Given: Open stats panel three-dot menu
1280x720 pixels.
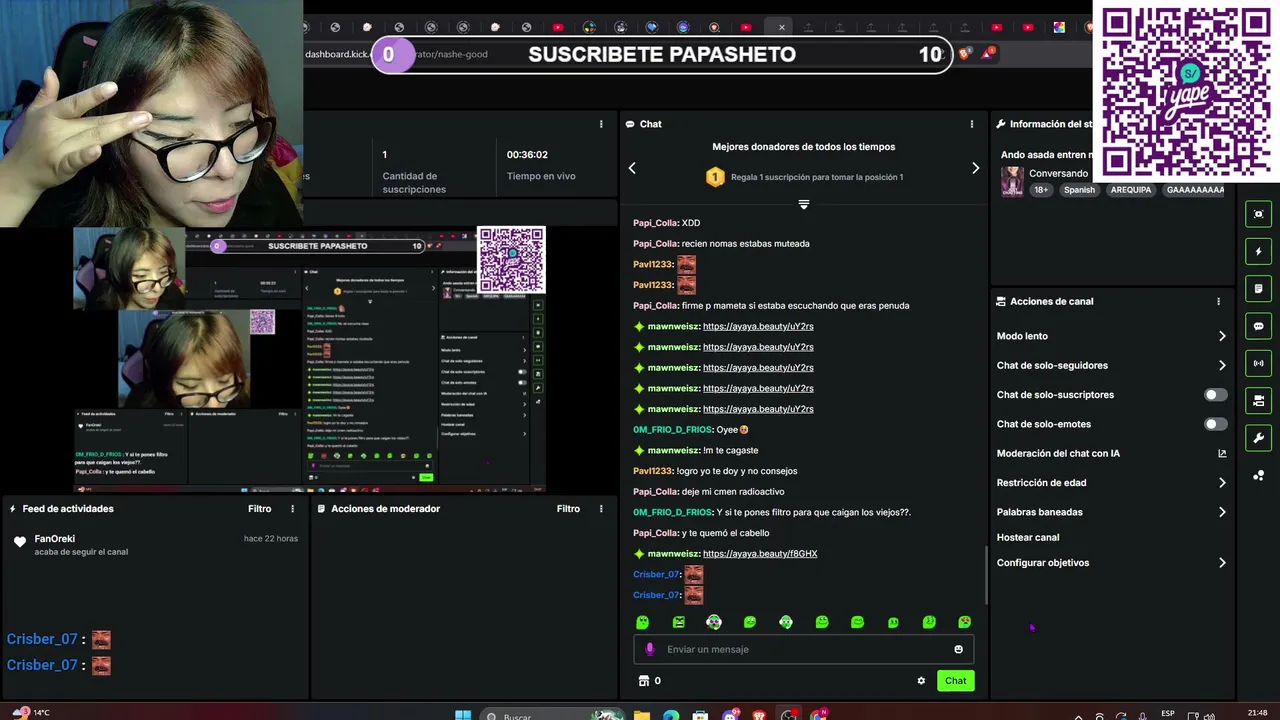Looking at the screenshot, I should click(601, 124).
